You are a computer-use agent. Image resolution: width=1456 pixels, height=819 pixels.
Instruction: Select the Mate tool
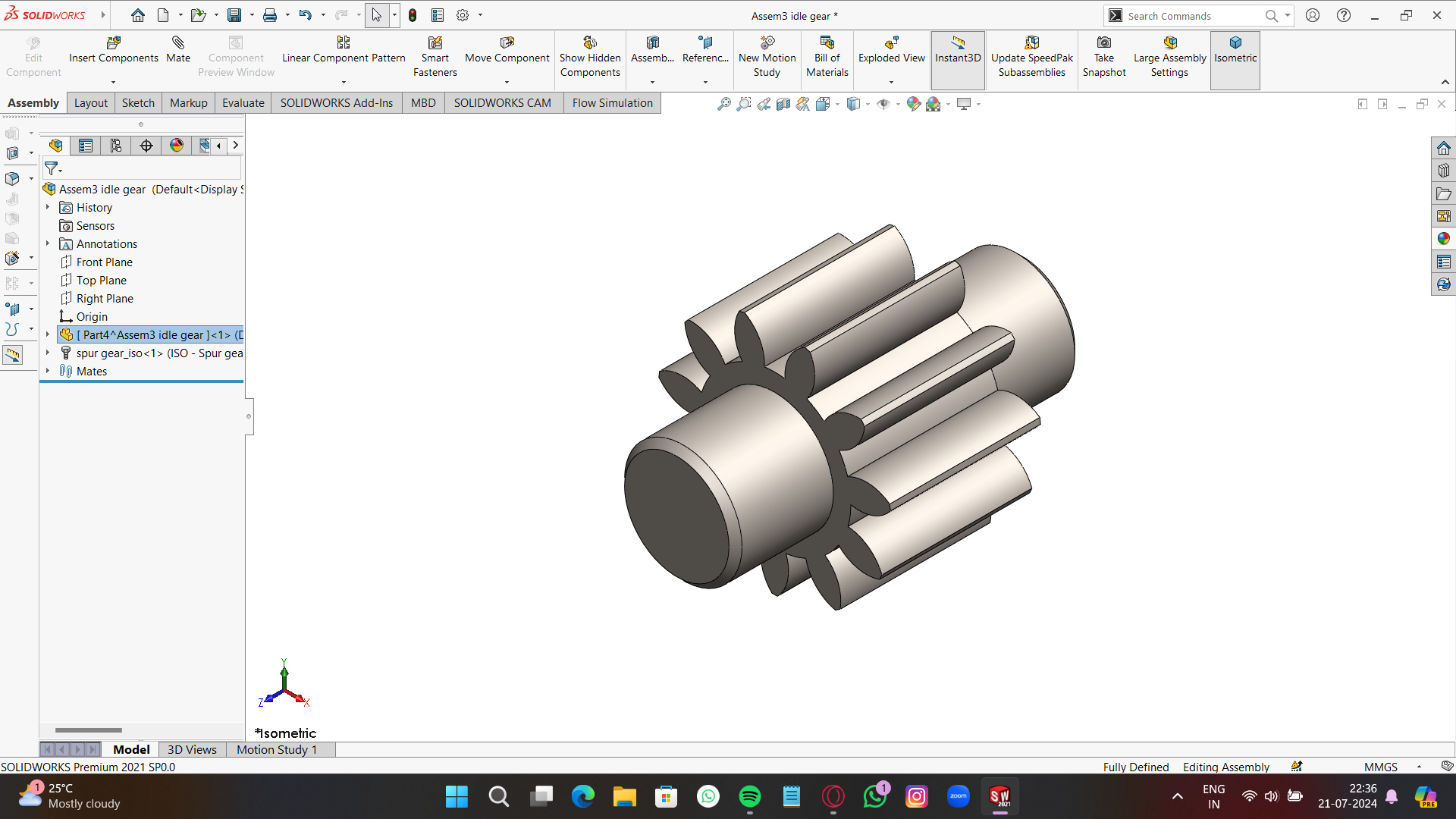178,50
